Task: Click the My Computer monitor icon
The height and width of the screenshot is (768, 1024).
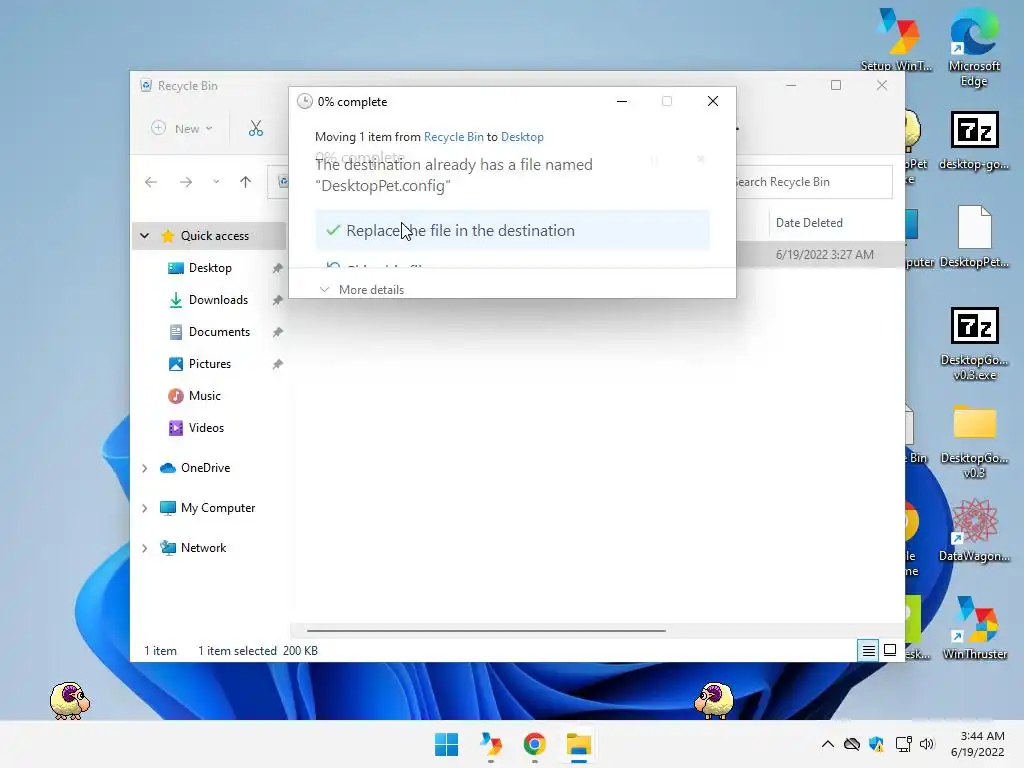Action: tap(168, 508)
